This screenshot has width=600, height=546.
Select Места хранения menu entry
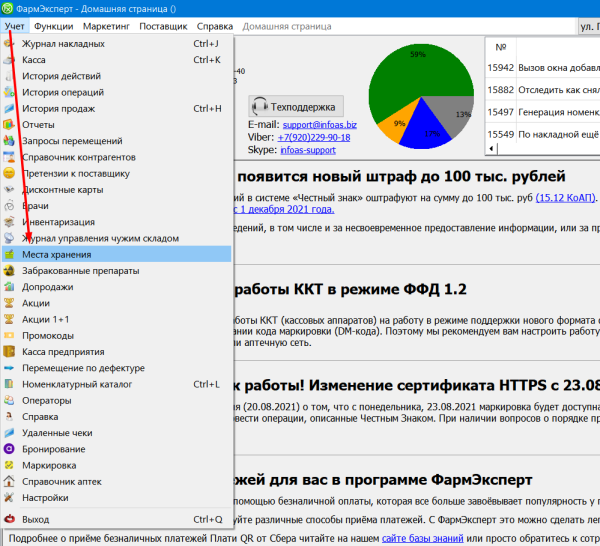pyautogui.click(x=57, y=255)
